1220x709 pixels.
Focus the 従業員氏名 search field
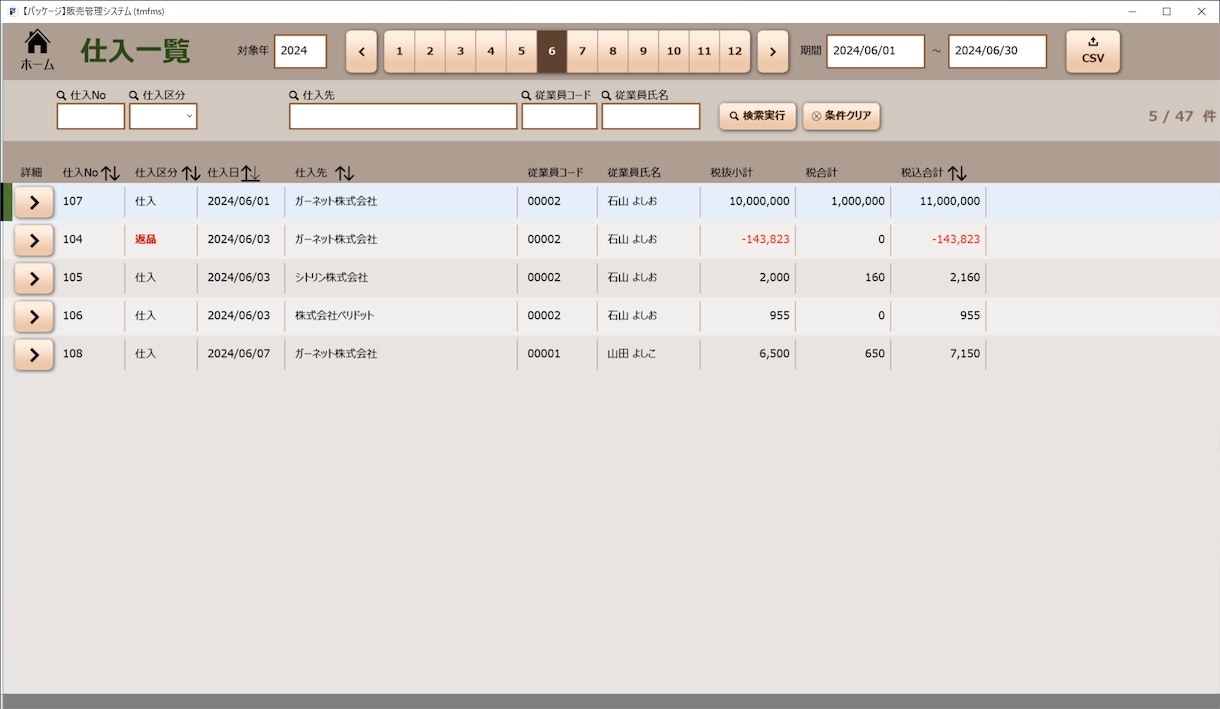tap(651, 116)
